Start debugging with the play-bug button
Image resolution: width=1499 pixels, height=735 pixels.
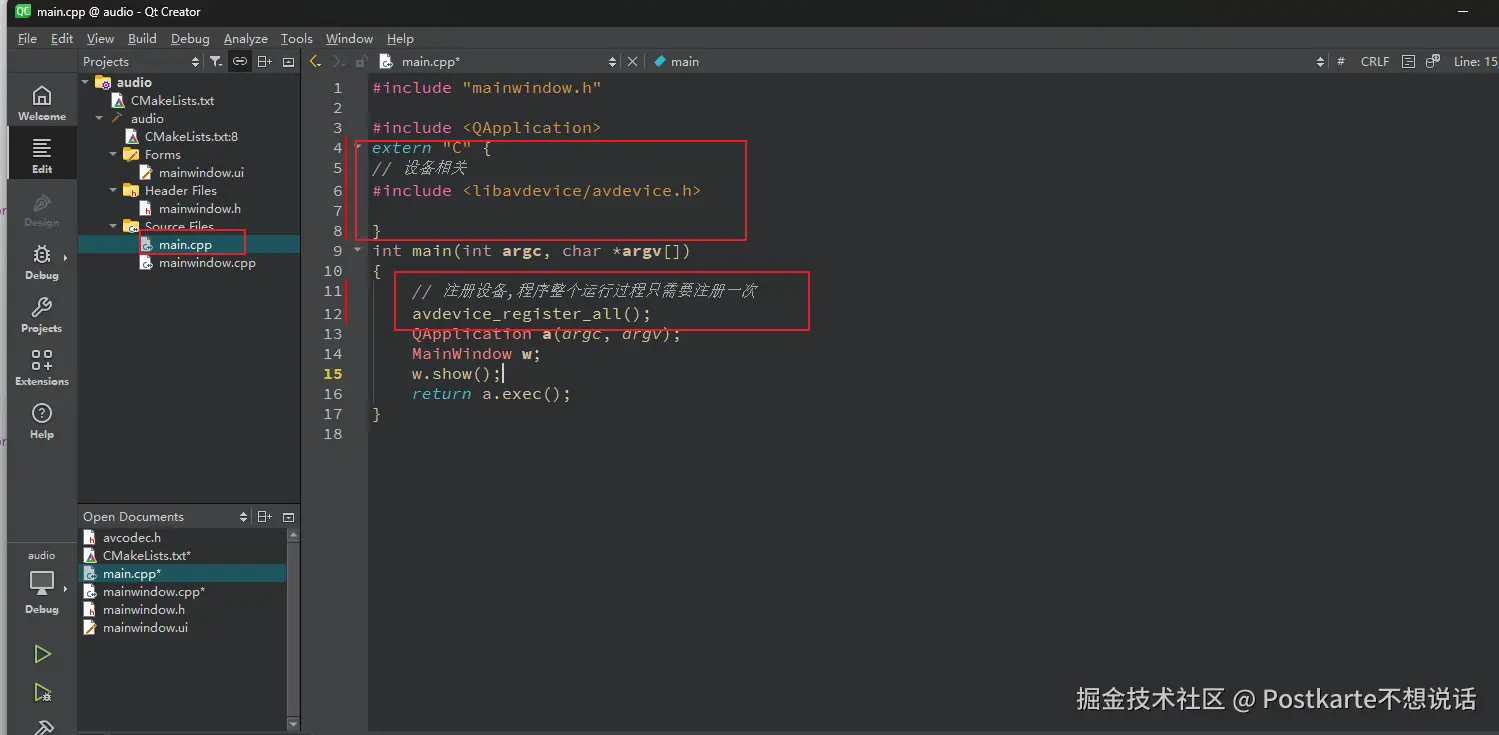[42, 692]
